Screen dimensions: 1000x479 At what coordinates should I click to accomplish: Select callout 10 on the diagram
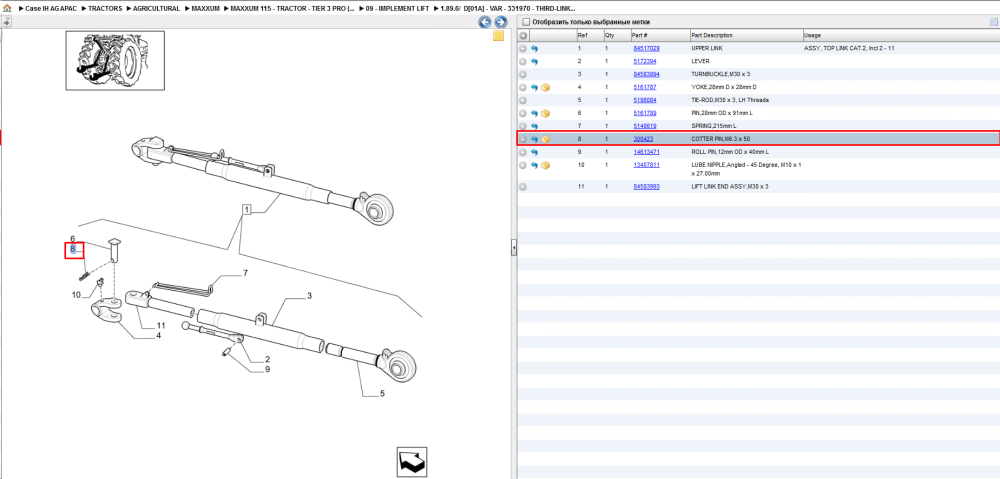coord(77,295)
